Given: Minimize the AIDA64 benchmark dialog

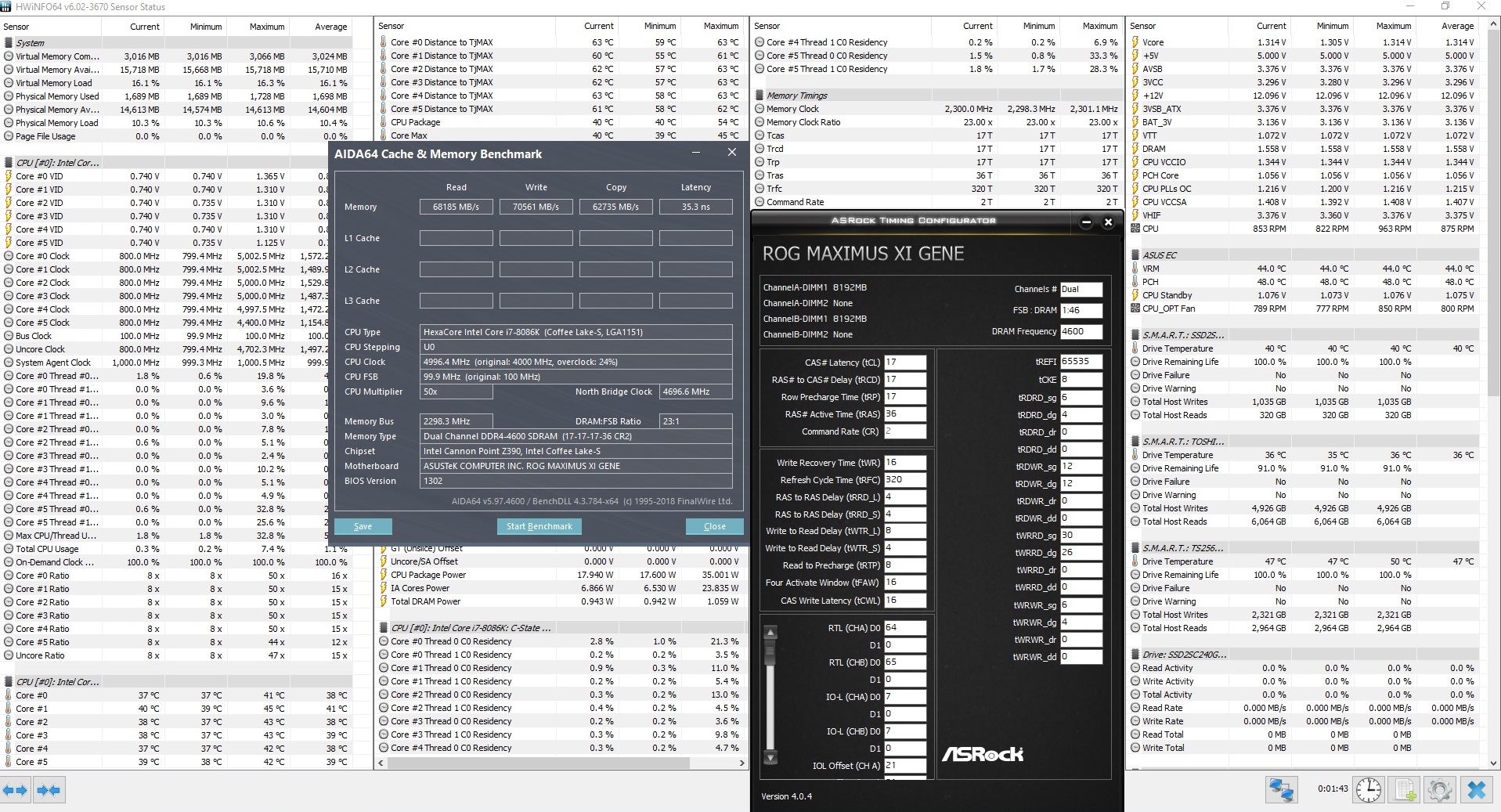Looking at the screenshot, I should coord(696,153).
